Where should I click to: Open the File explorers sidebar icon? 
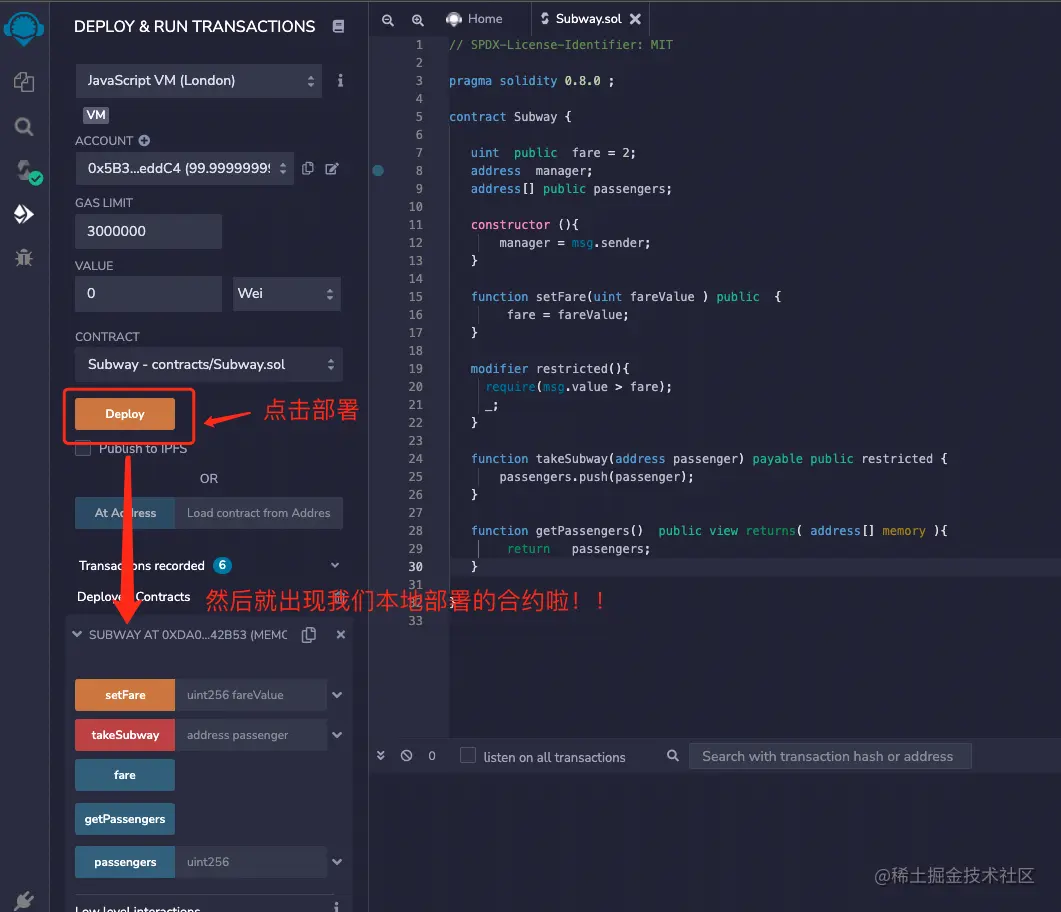coord(24,82)
